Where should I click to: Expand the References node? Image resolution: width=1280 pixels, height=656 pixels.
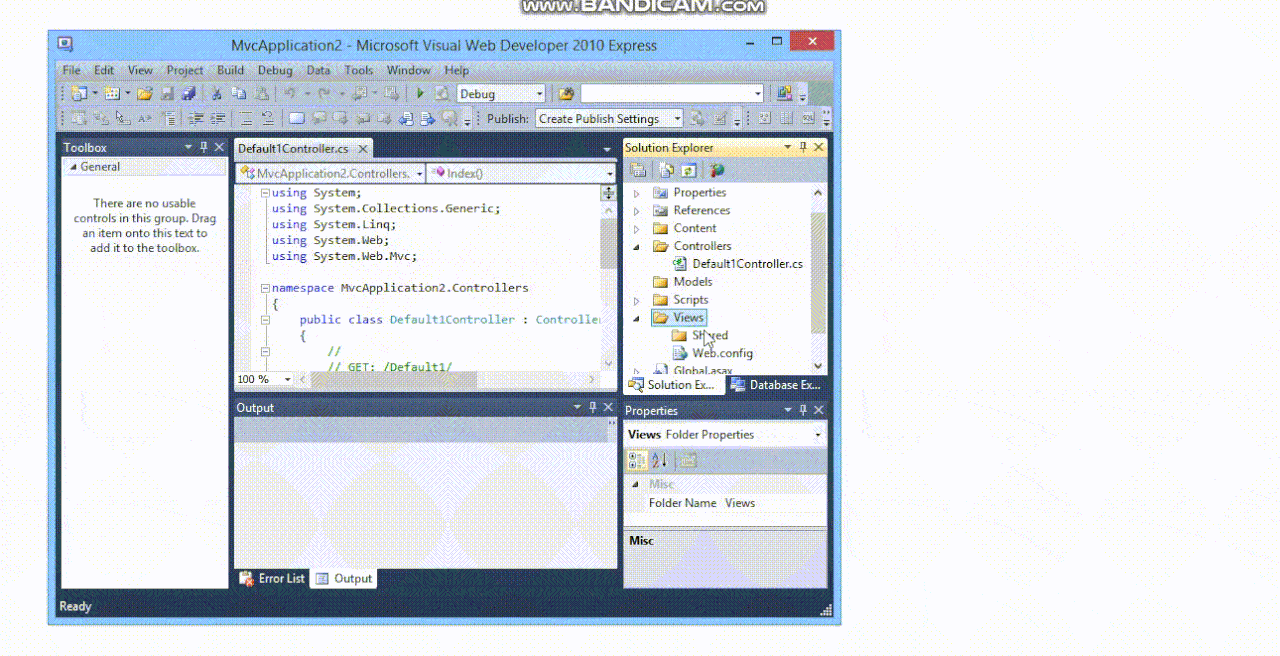(637, 211)
